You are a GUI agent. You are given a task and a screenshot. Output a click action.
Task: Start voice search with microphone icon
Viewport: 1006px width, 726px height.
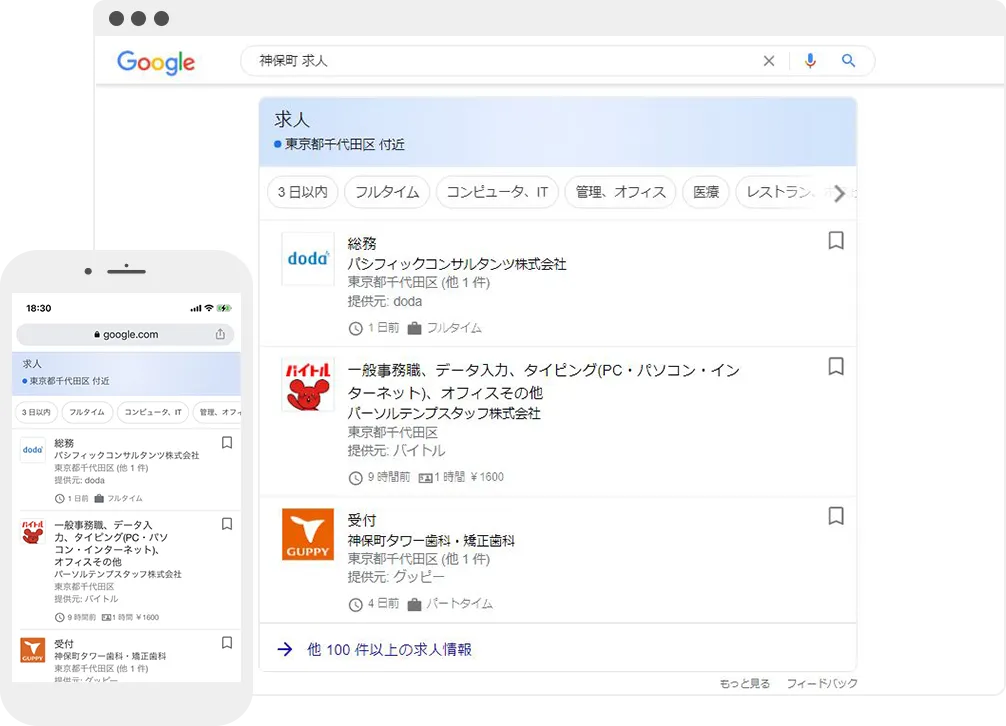click(x=810, y=60)
